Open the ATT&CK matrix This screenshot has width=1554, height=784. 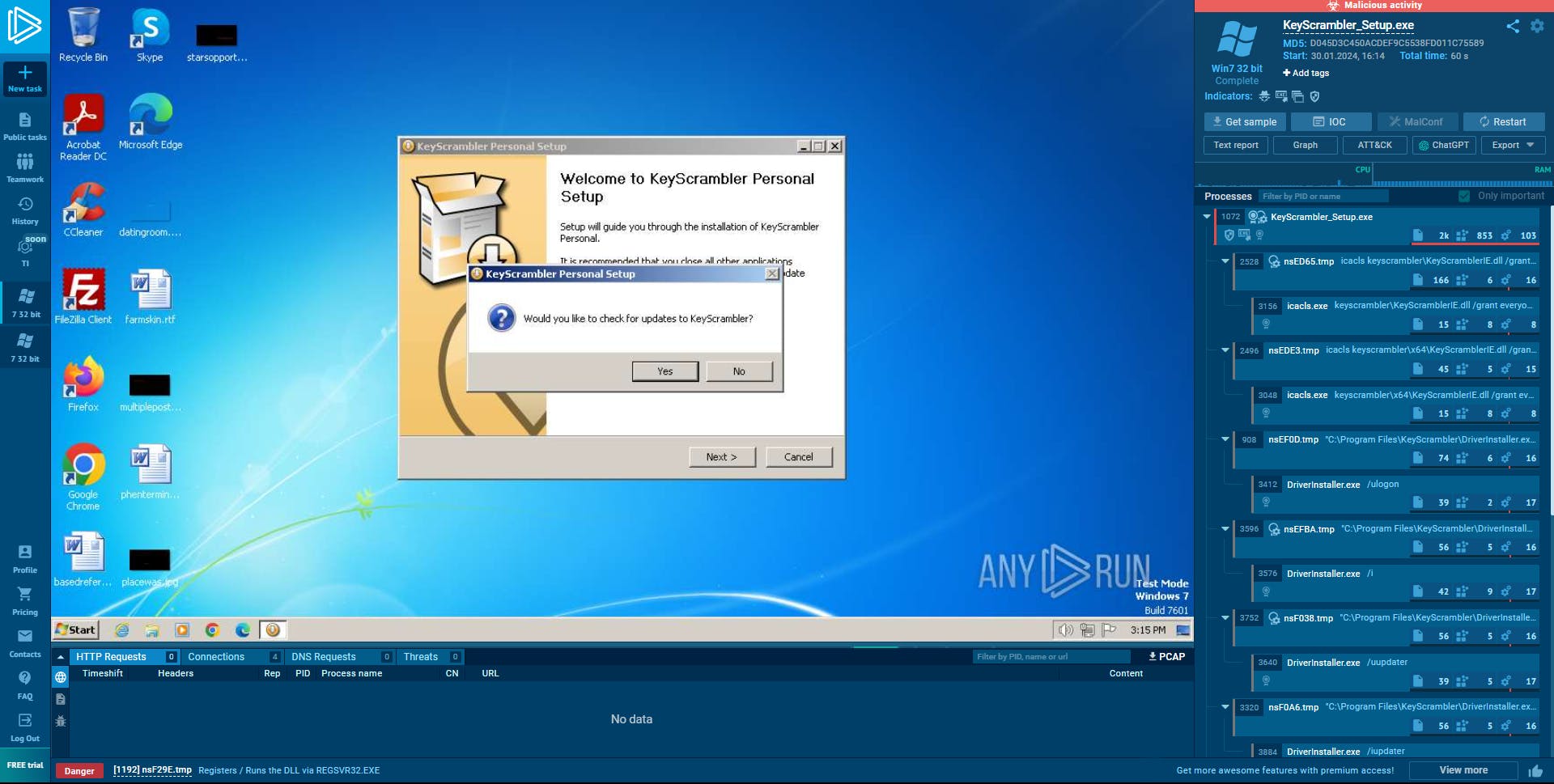(x=1374, y=146)
